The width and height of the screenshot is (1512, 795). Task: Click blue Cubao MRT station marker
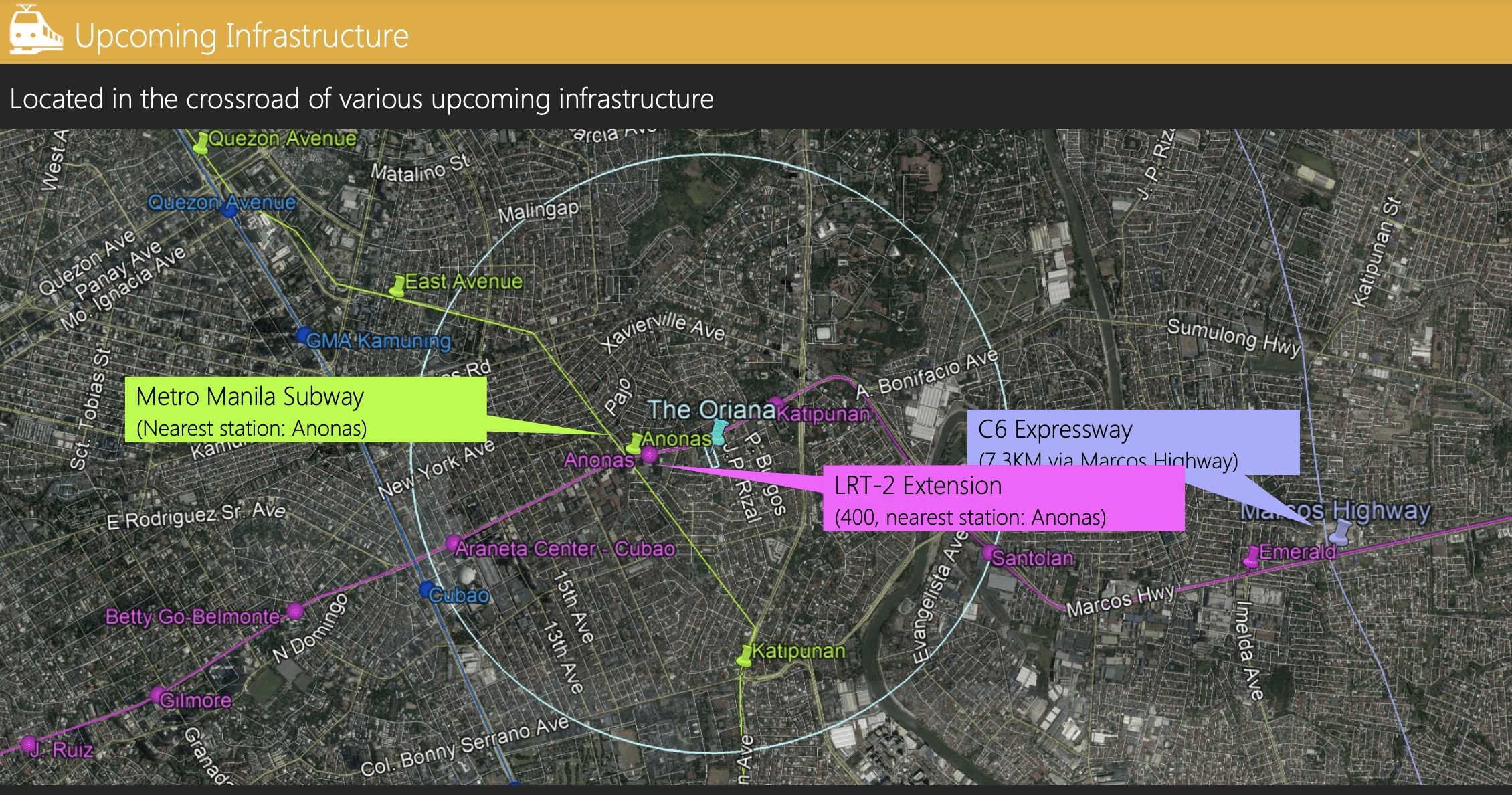coord(426,590)
